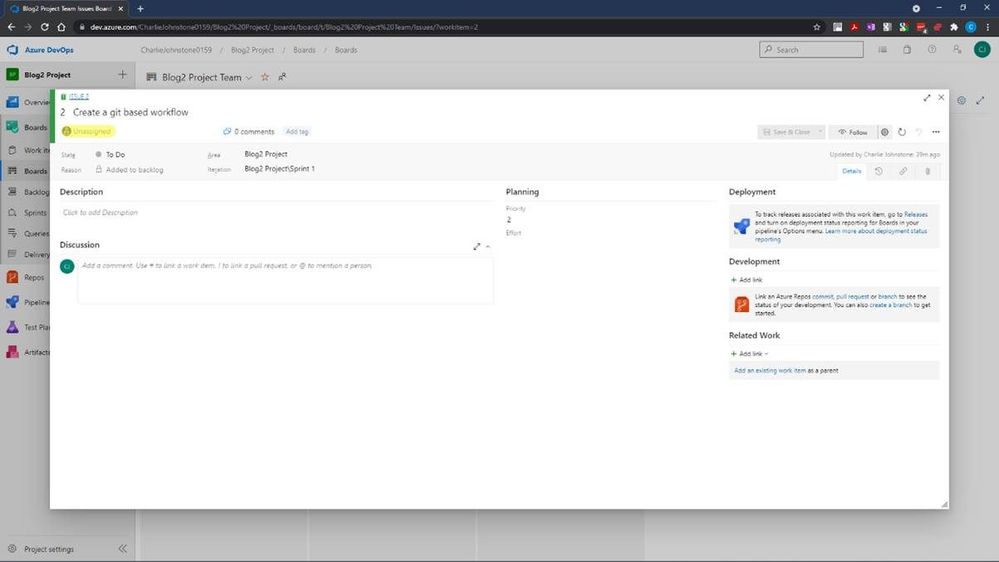Open the marketplace shopping bag icon in the header
Screen dimensions: 999x562
tap(907, 50)
